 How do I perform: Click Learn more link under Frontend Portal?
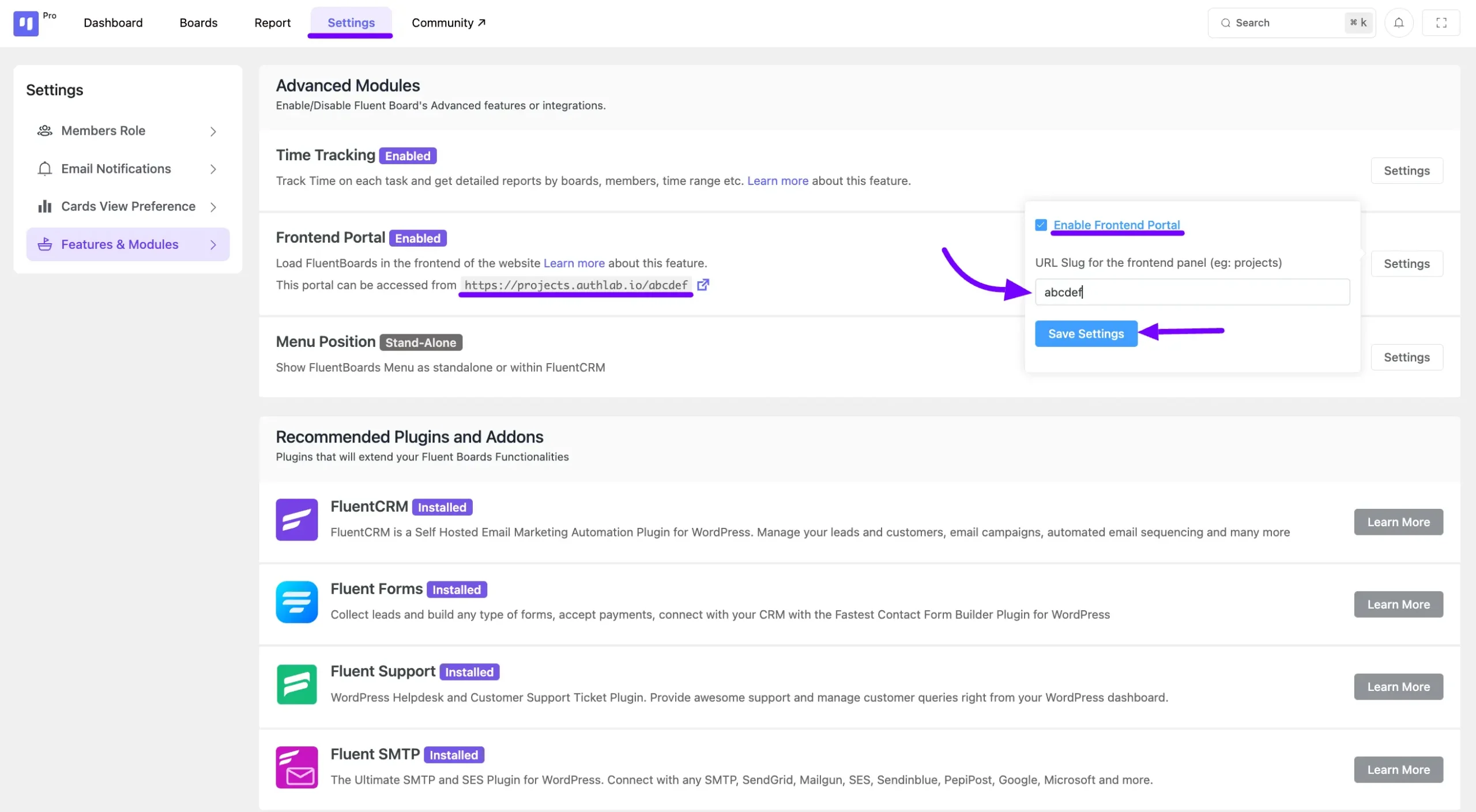tap(574, 263)
